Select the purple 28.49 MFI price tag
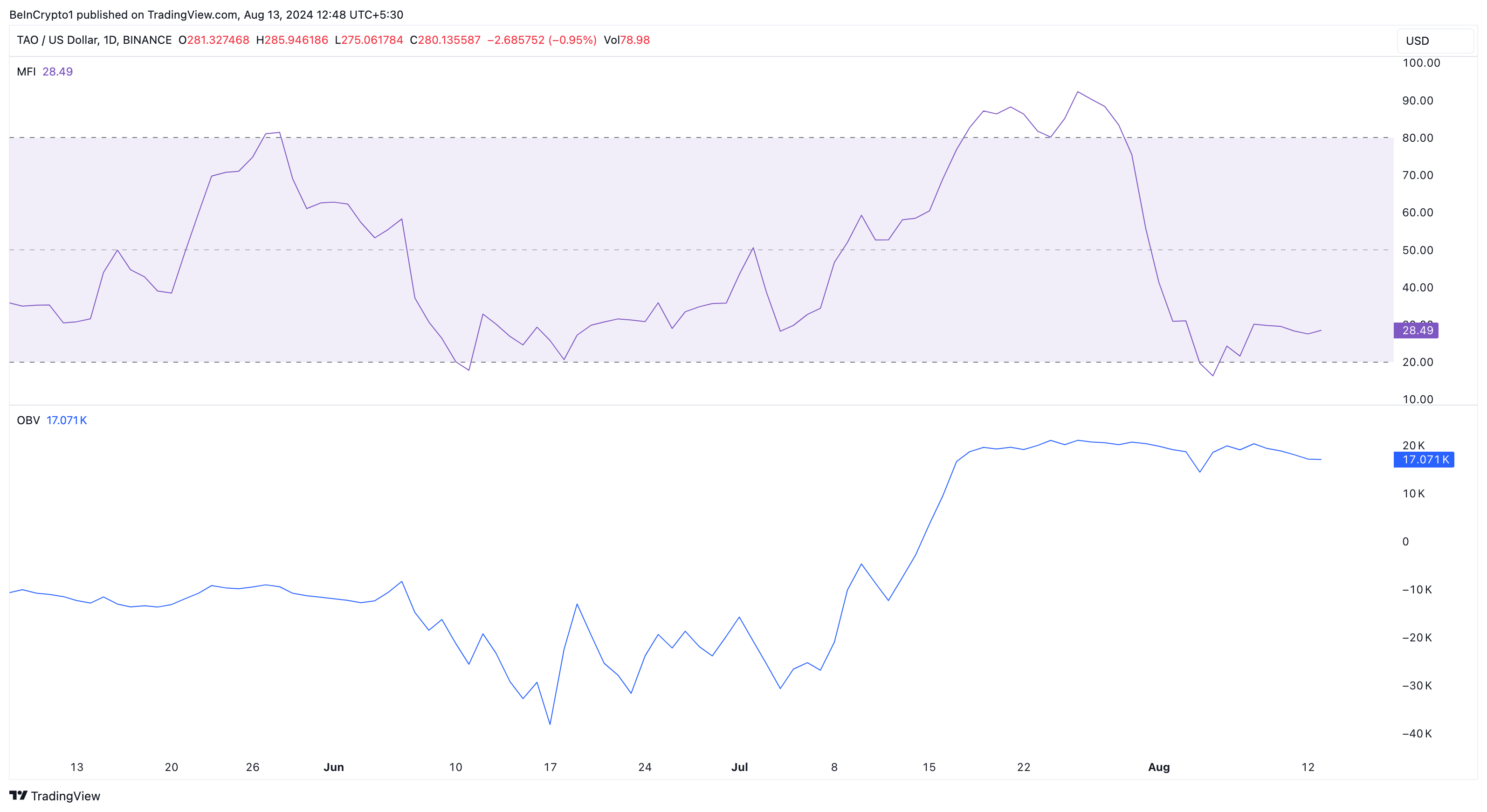Screen dimensions: 1487x812 (1417, 330)
